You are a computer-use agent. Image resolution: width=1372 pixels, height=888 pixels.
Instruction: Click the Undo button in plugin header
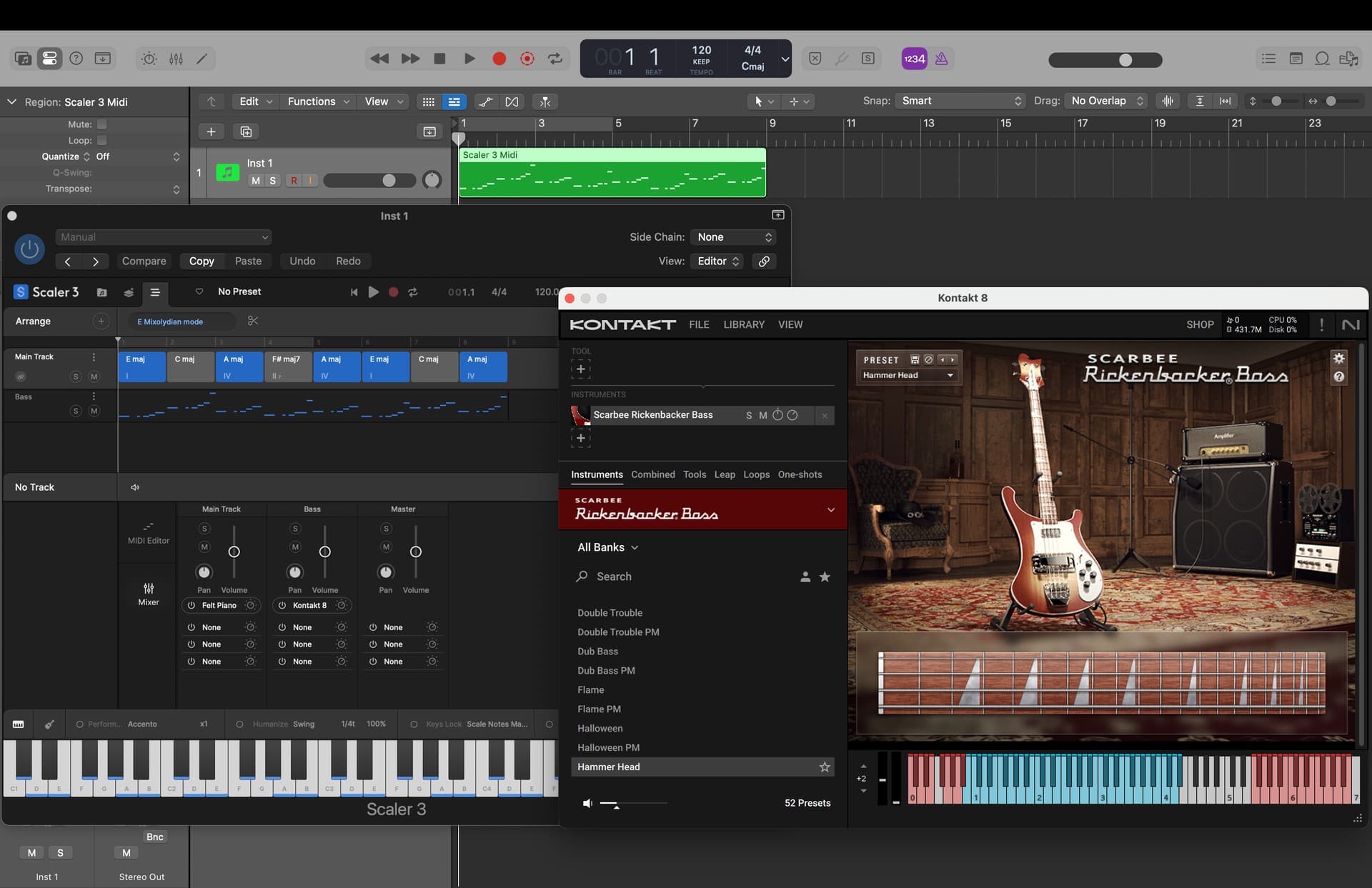[302, 261]
